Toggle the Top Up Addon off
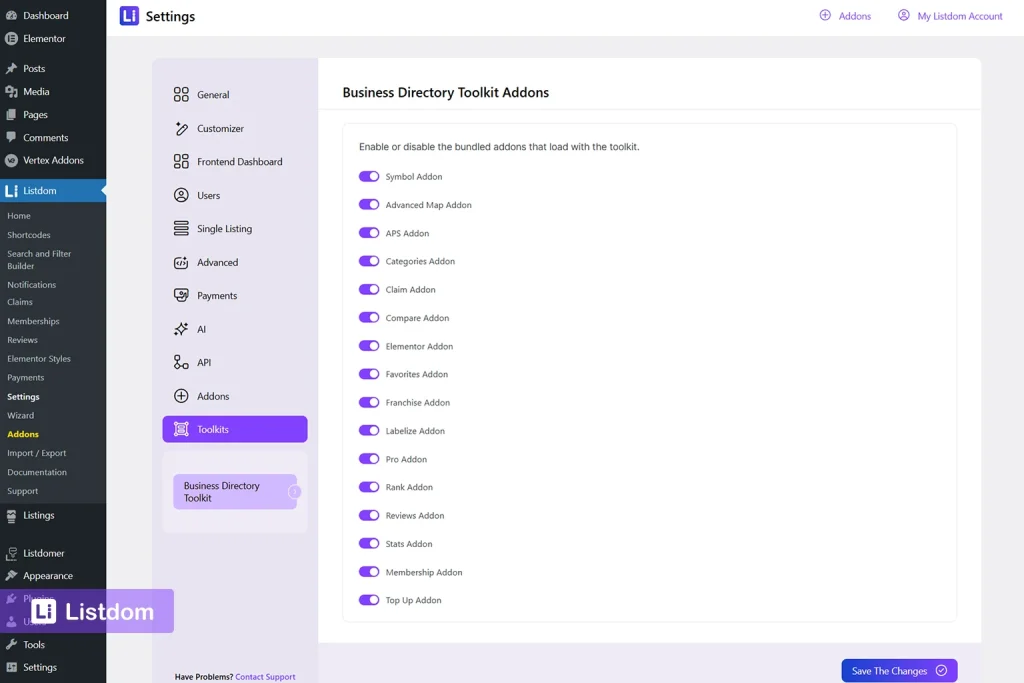 [369, 600]
